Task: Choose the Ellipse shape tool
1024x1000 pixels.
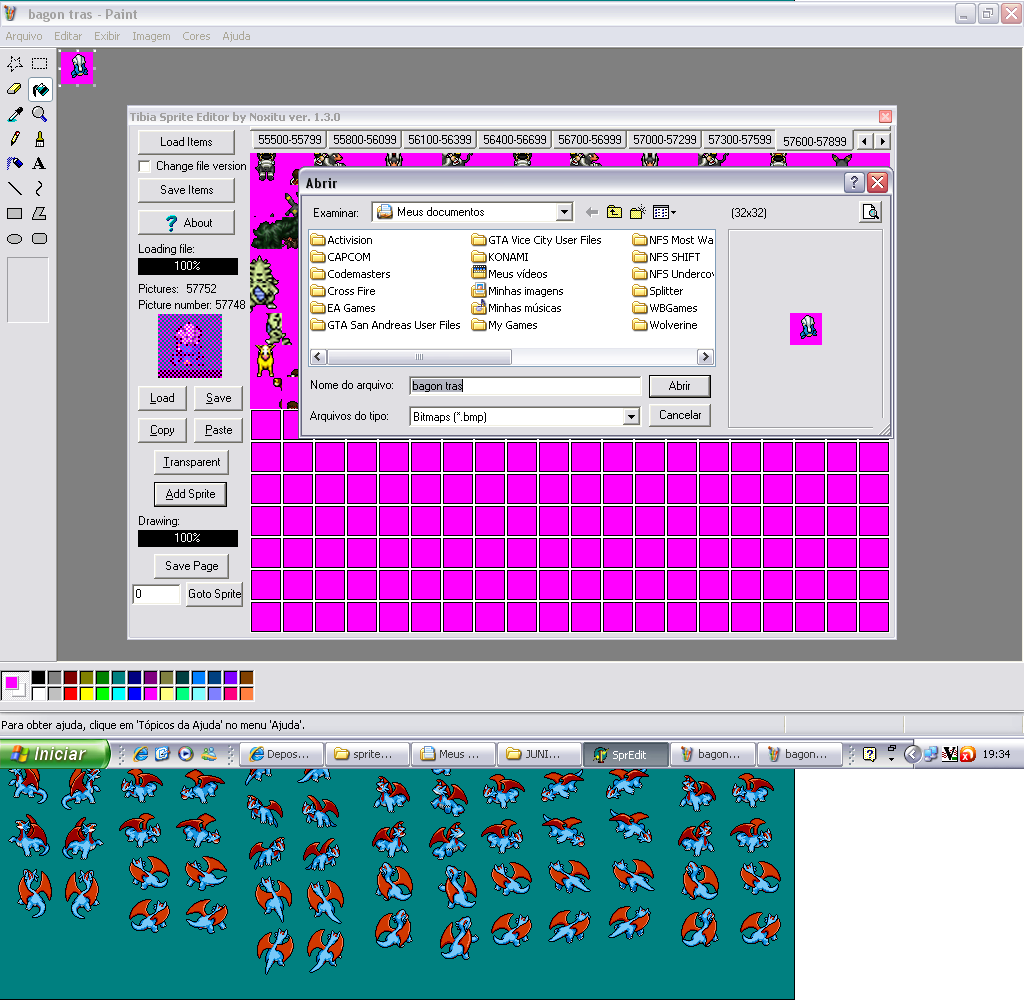Action: [x=15, y=238]
